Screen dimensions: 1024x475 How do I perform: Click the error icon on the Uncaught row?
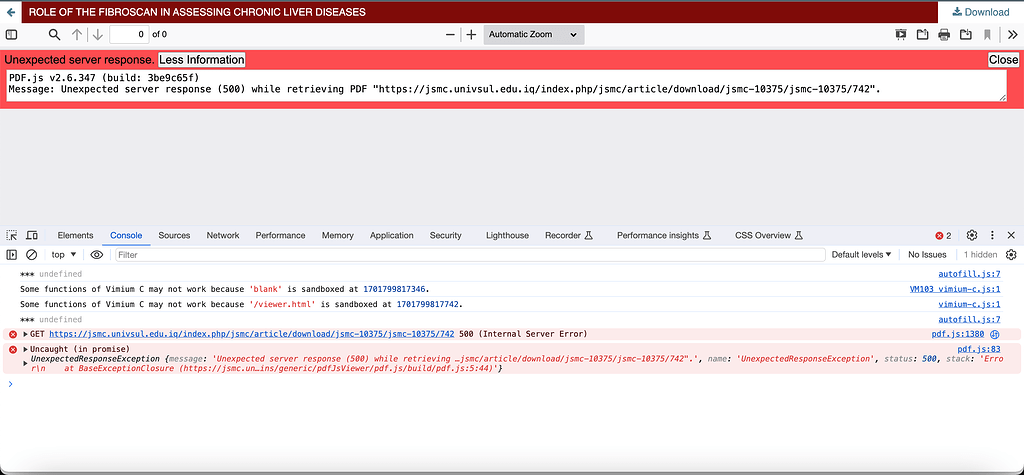coord(12,350)
